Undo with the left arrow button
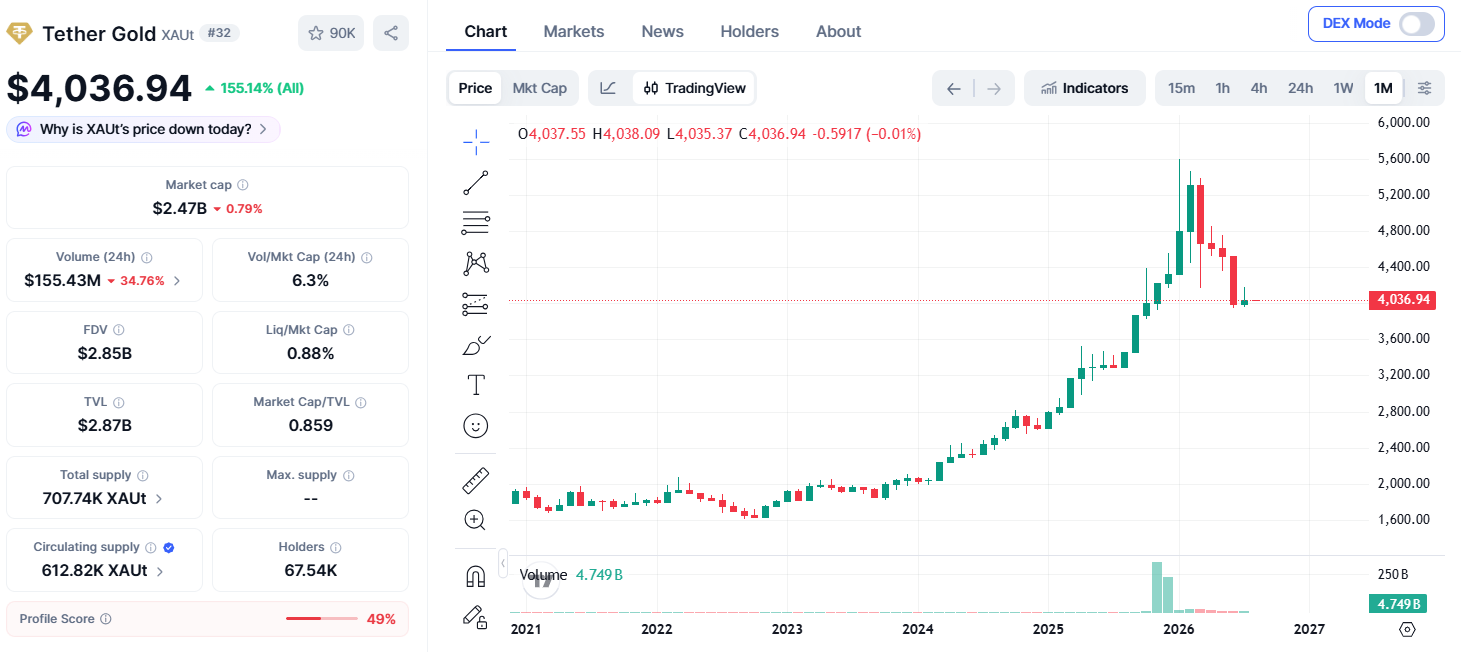Image resolution: width=1461 pixels, height=652 pixels. tap(954, 88)
